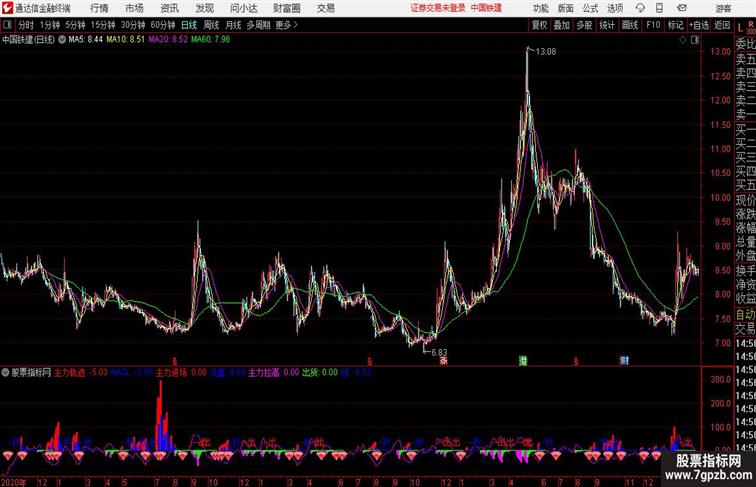Toggle the left sidebar panel icon
This screenshot has height=487, width=756.
point(7,24)
